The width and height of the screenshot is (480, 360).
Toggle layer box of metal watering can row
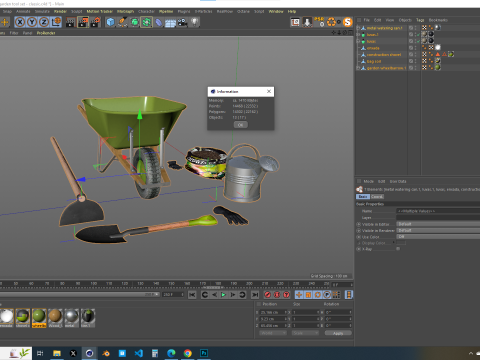click(x=411, y=28)
